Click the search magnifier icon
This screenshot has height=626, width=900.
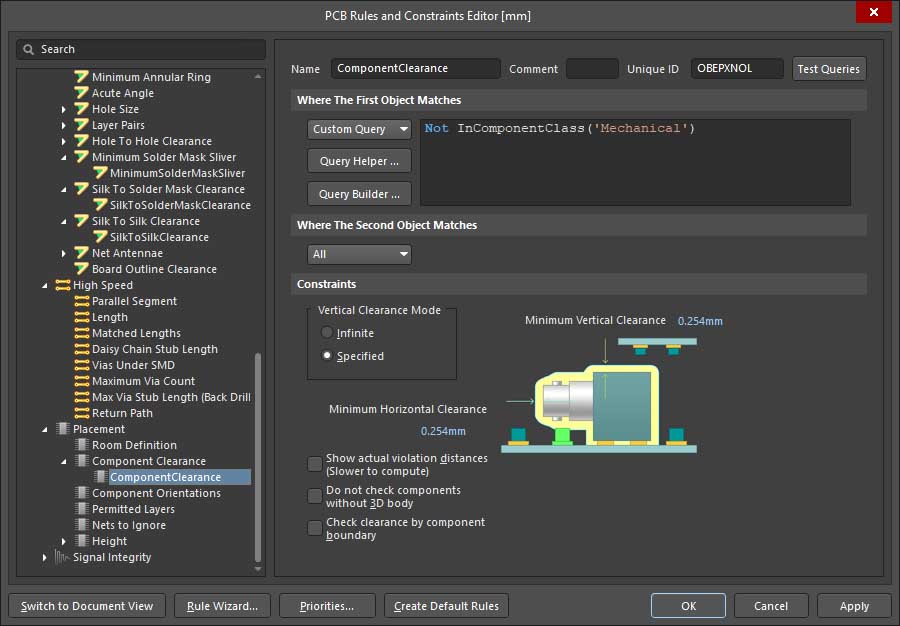(x=29, y=49)
